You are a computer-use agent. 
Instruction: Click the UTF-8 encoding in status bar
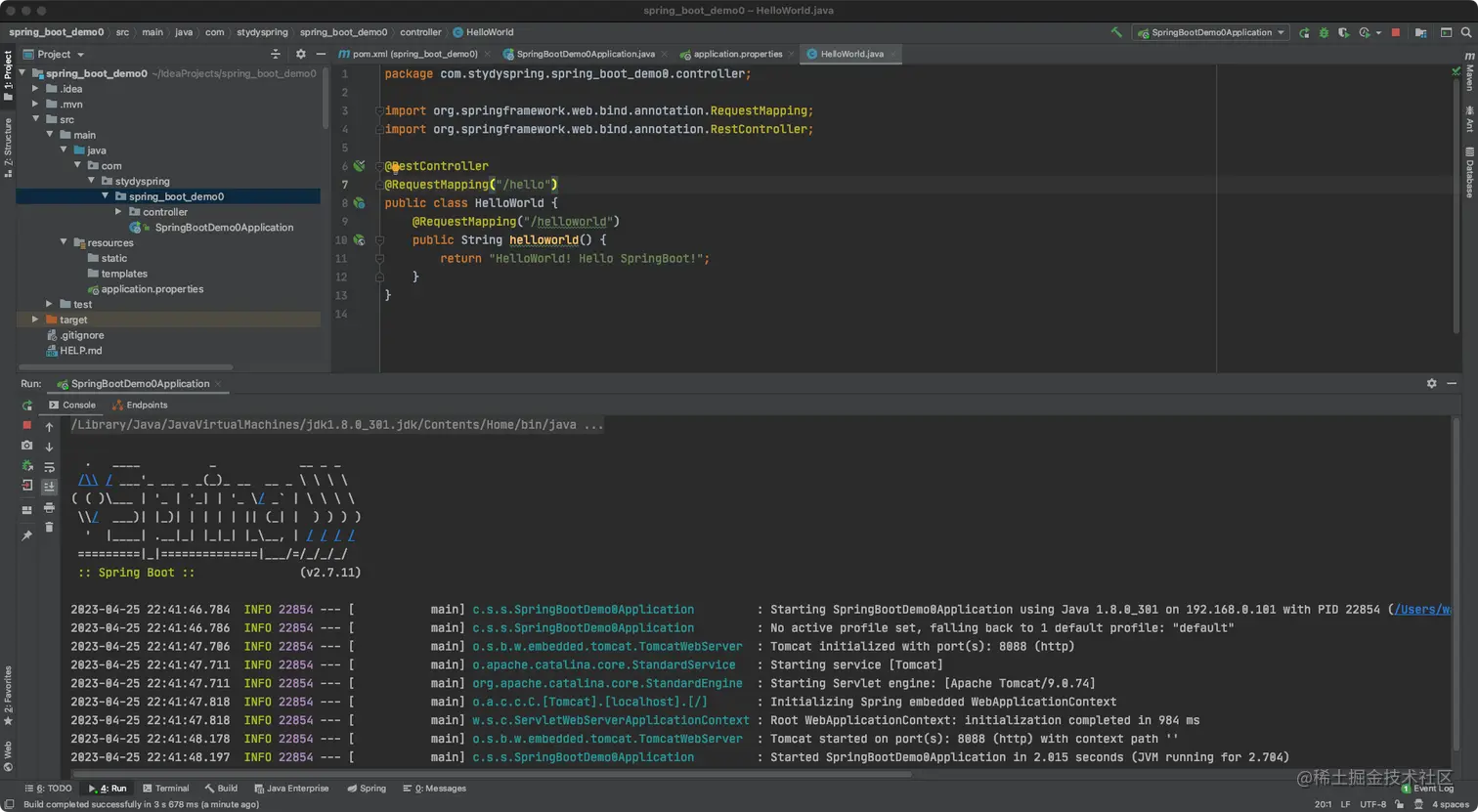[1372, 804]
